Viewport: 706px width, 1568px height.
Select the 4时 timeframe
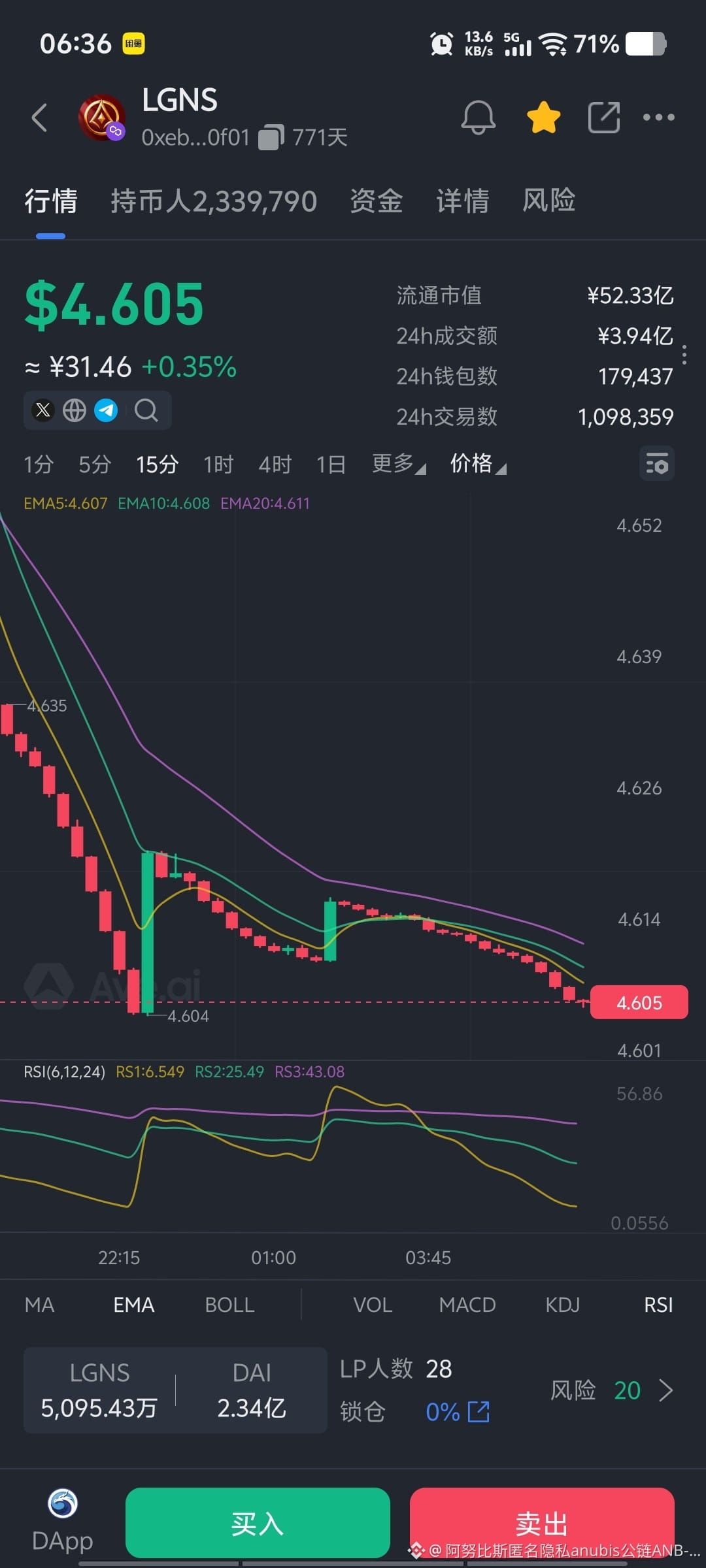coord(275,464)
